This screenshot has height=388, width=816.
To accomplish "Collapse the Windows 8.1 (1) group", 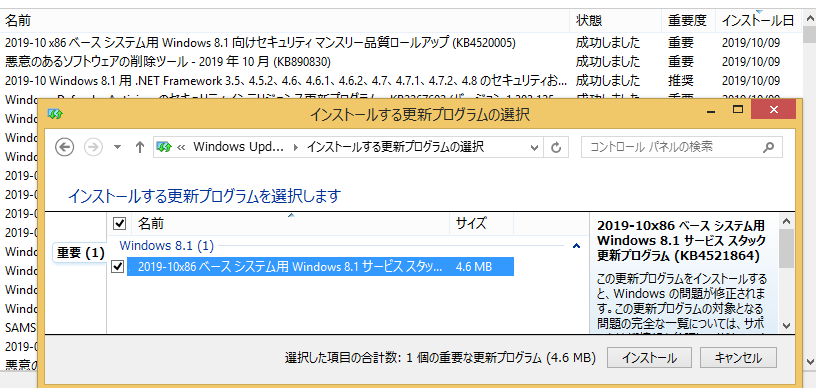I will point(576,246).
